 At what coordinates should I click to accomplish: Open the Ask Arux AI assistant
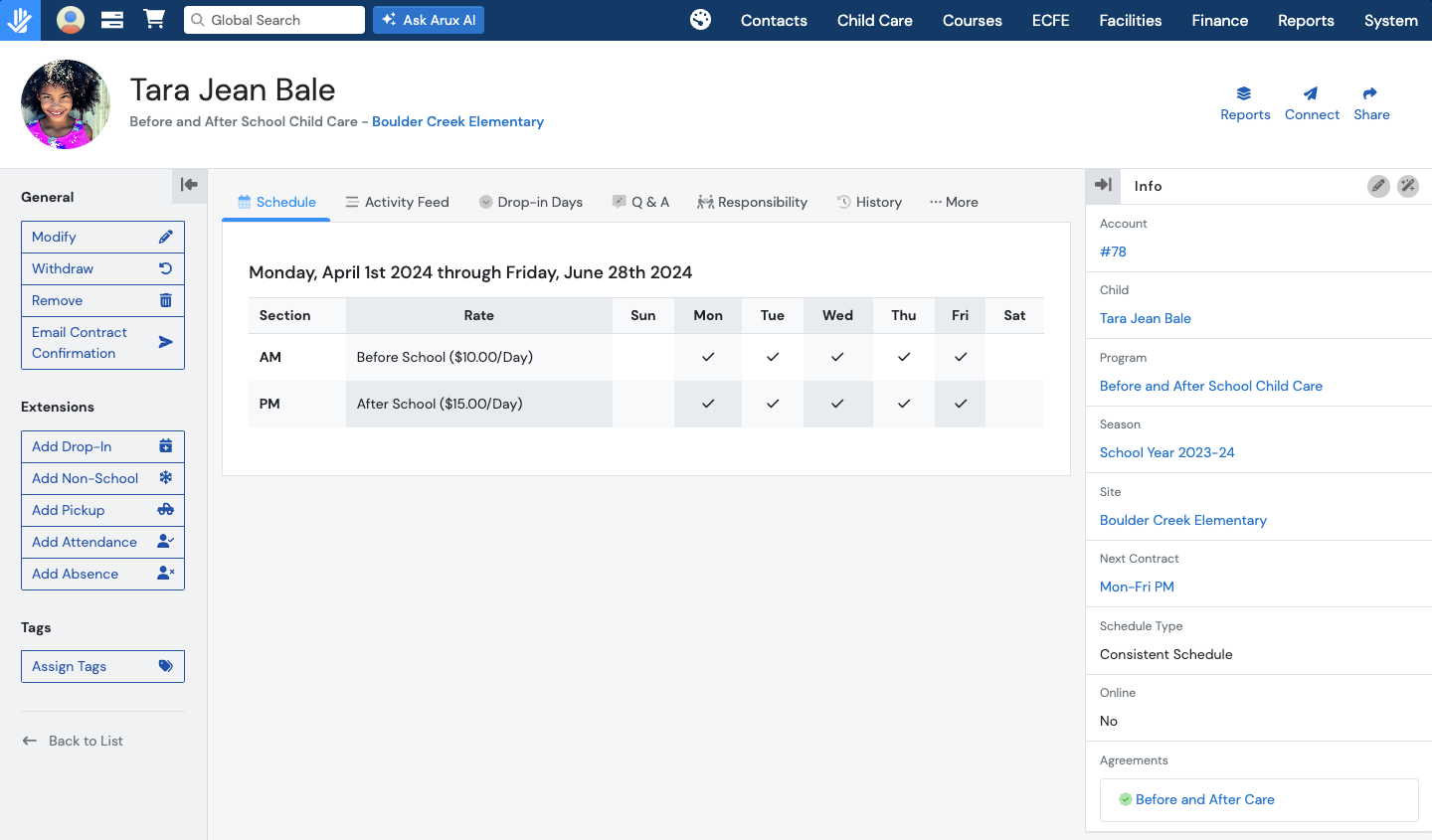[429, 20]
